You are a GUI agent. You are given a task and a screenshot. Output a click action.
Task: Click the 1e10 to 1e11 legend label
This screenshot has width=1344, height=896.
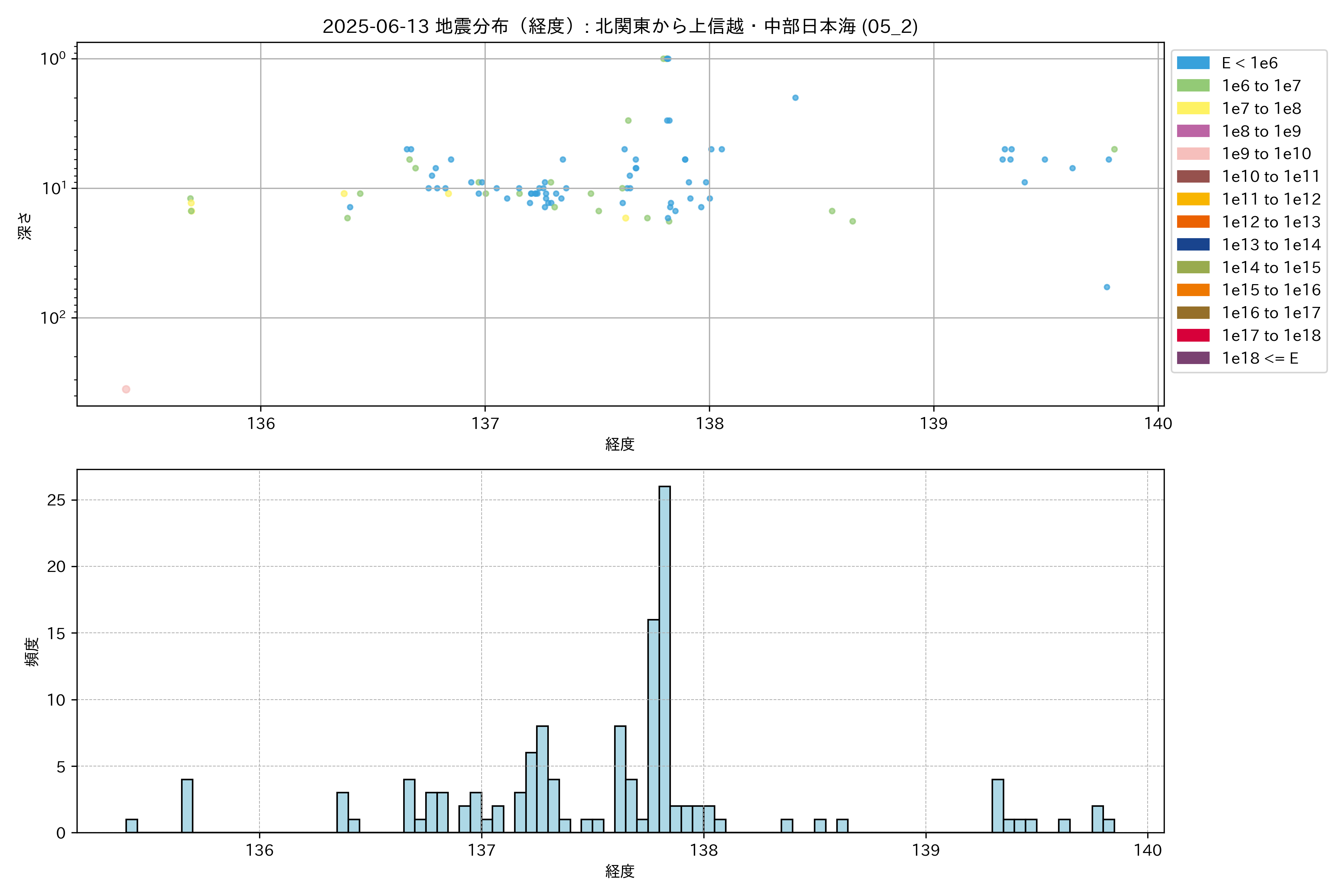pos(1270,177)
